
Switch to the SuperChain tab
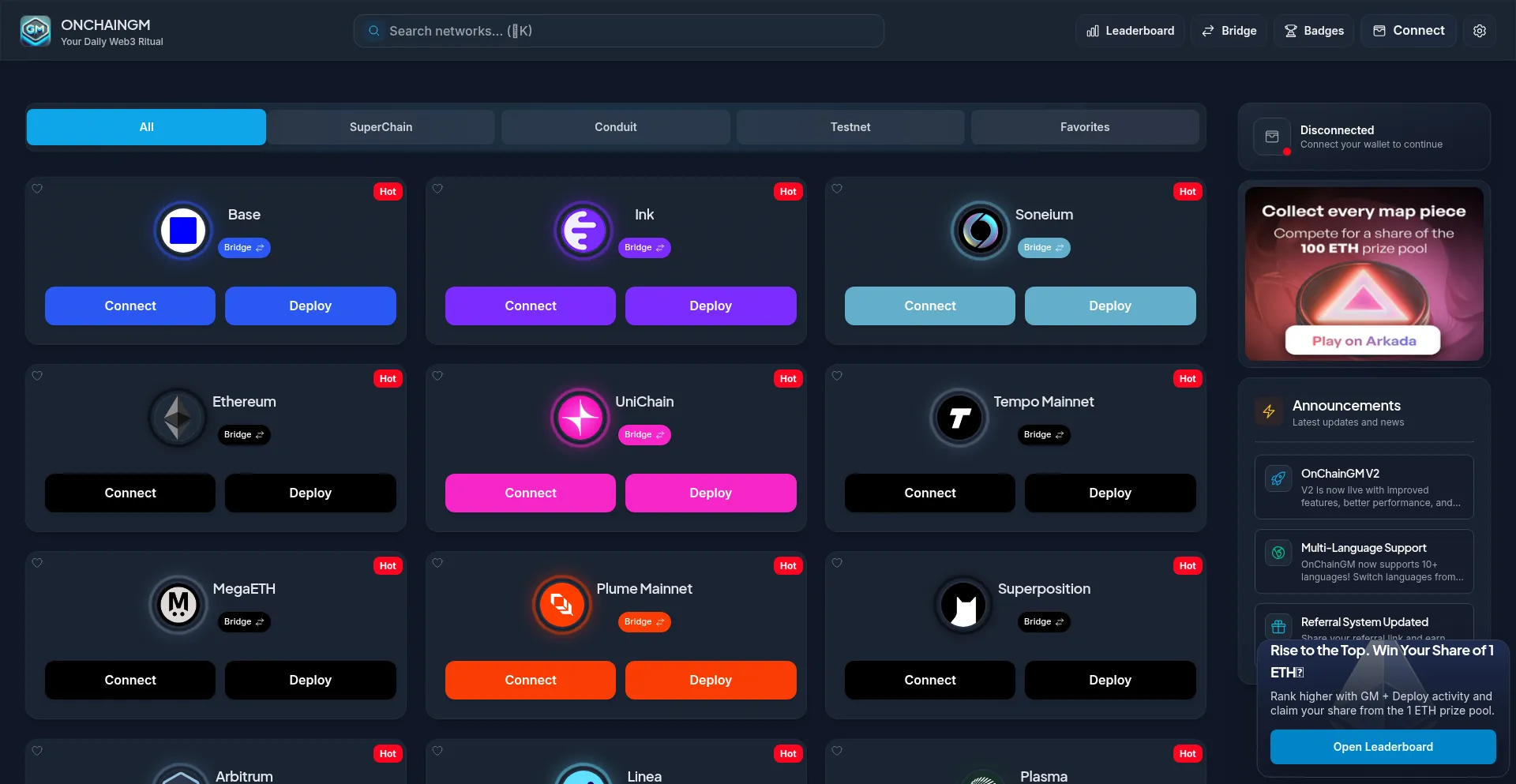[381, 127]
